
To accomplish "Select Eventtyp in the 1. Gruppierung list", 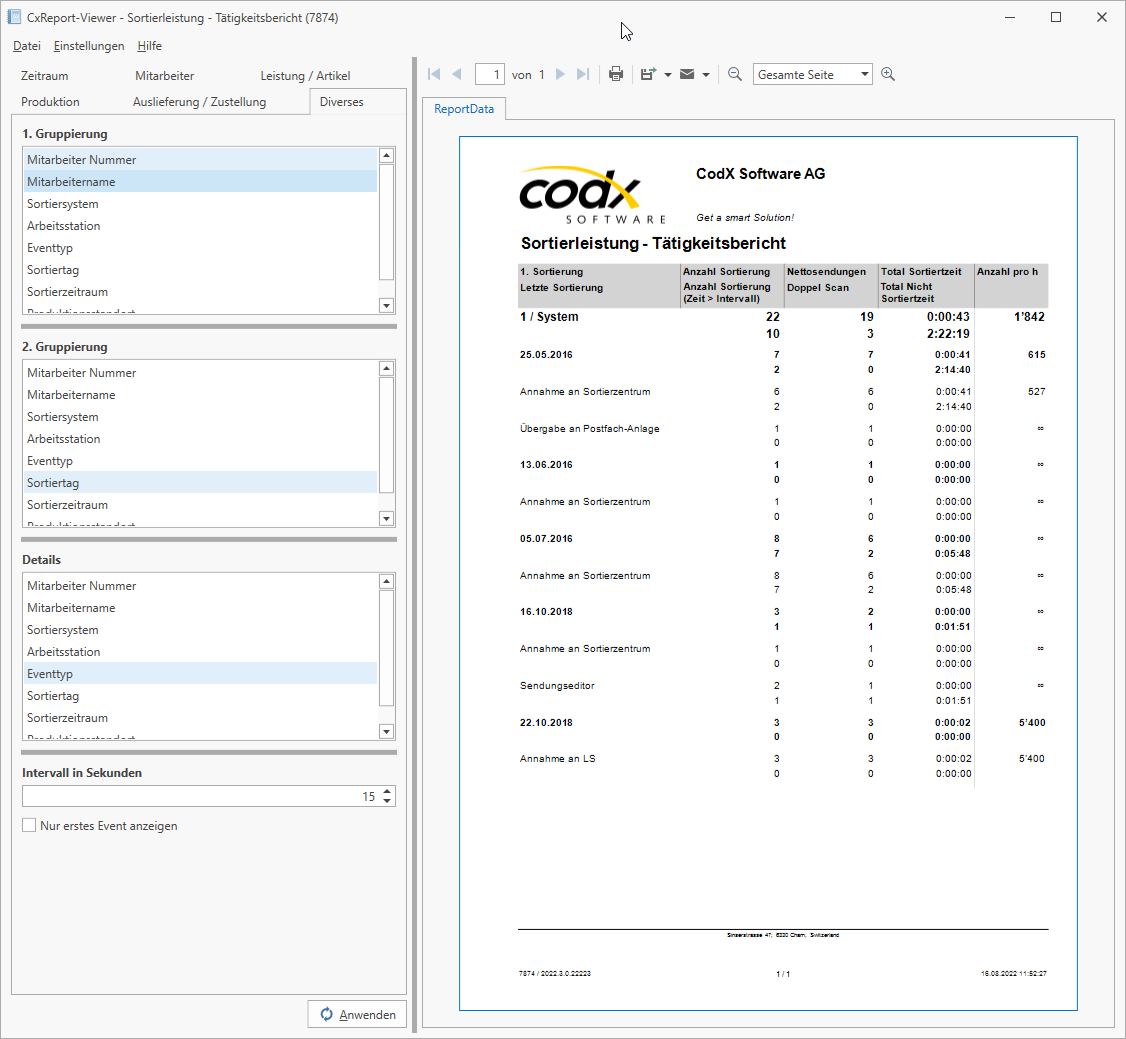I will click(200, 248).
